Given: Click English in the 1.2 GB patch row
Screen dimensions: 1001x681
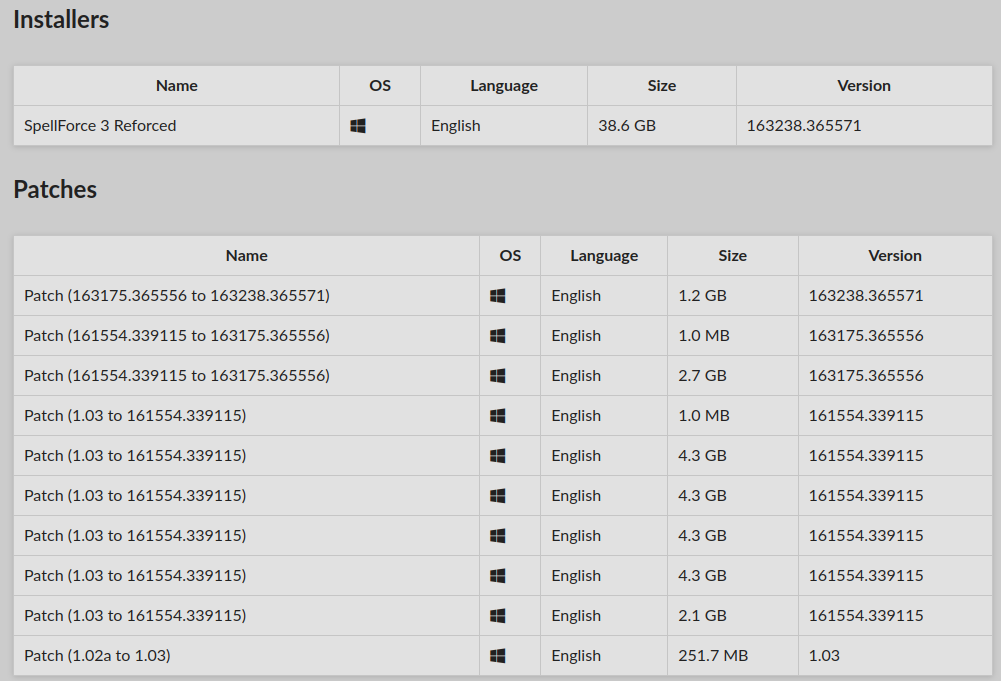Looking at the screenshot, I should [576, 296].
